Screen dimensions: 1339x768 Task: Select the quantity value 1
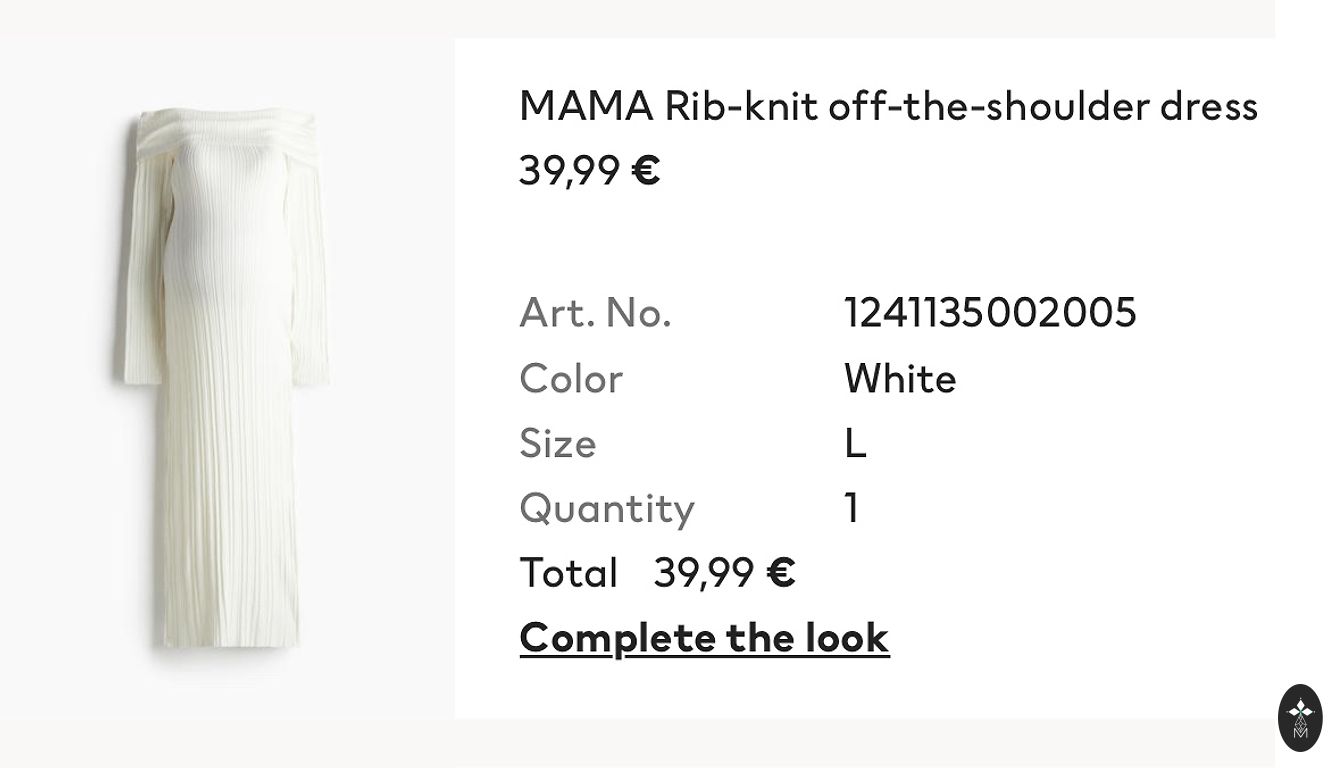click(x=852, y=508)
